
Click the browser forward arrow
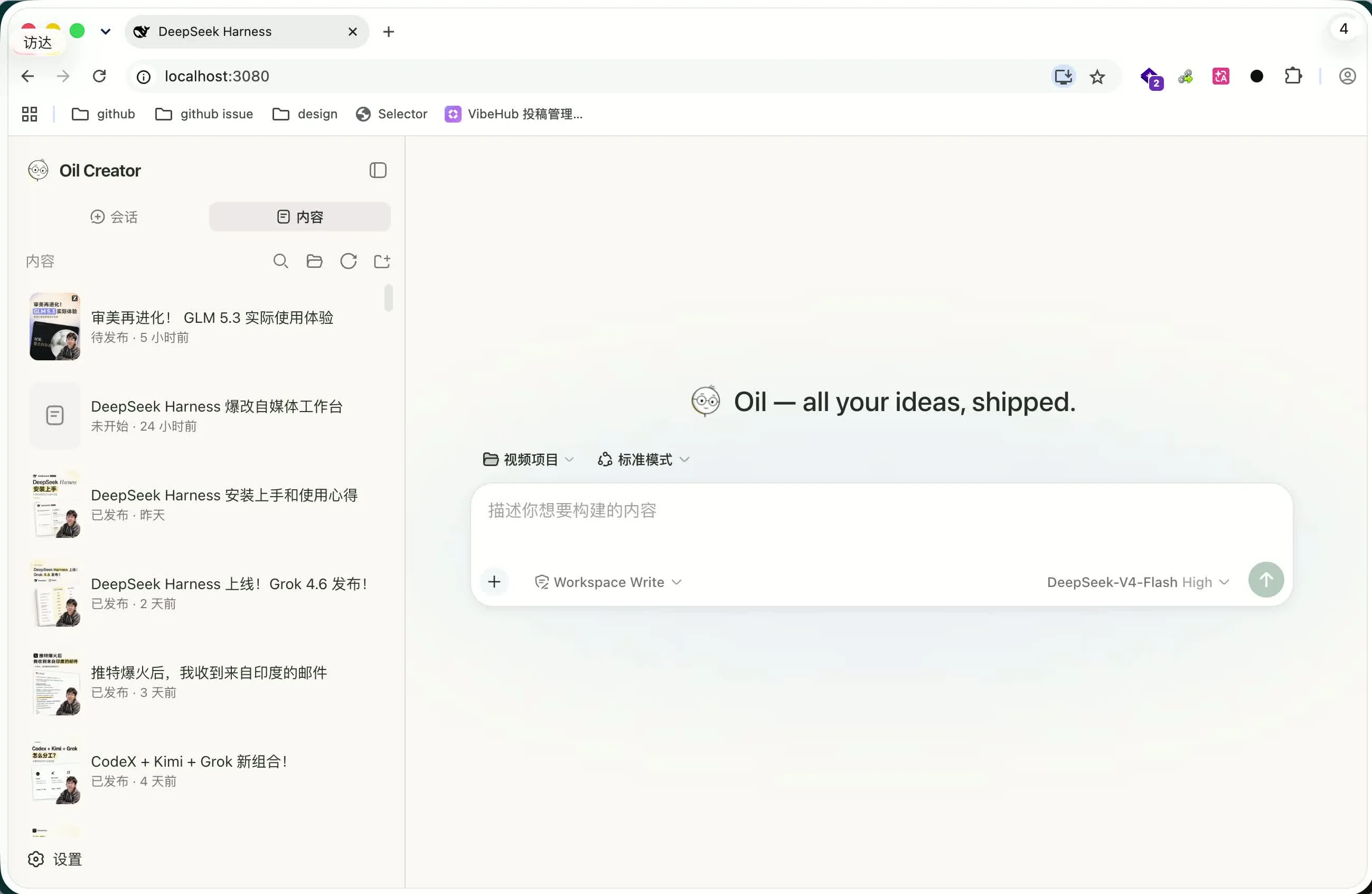click(63, 76)
